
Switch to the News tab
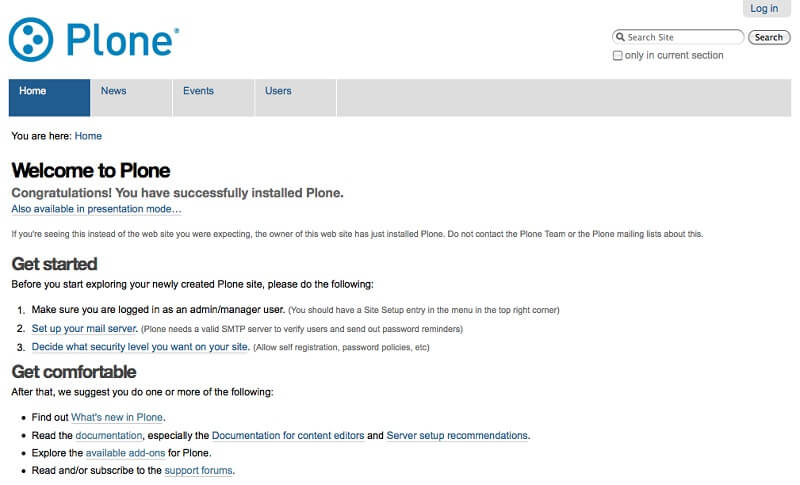[x=131, y=97]
